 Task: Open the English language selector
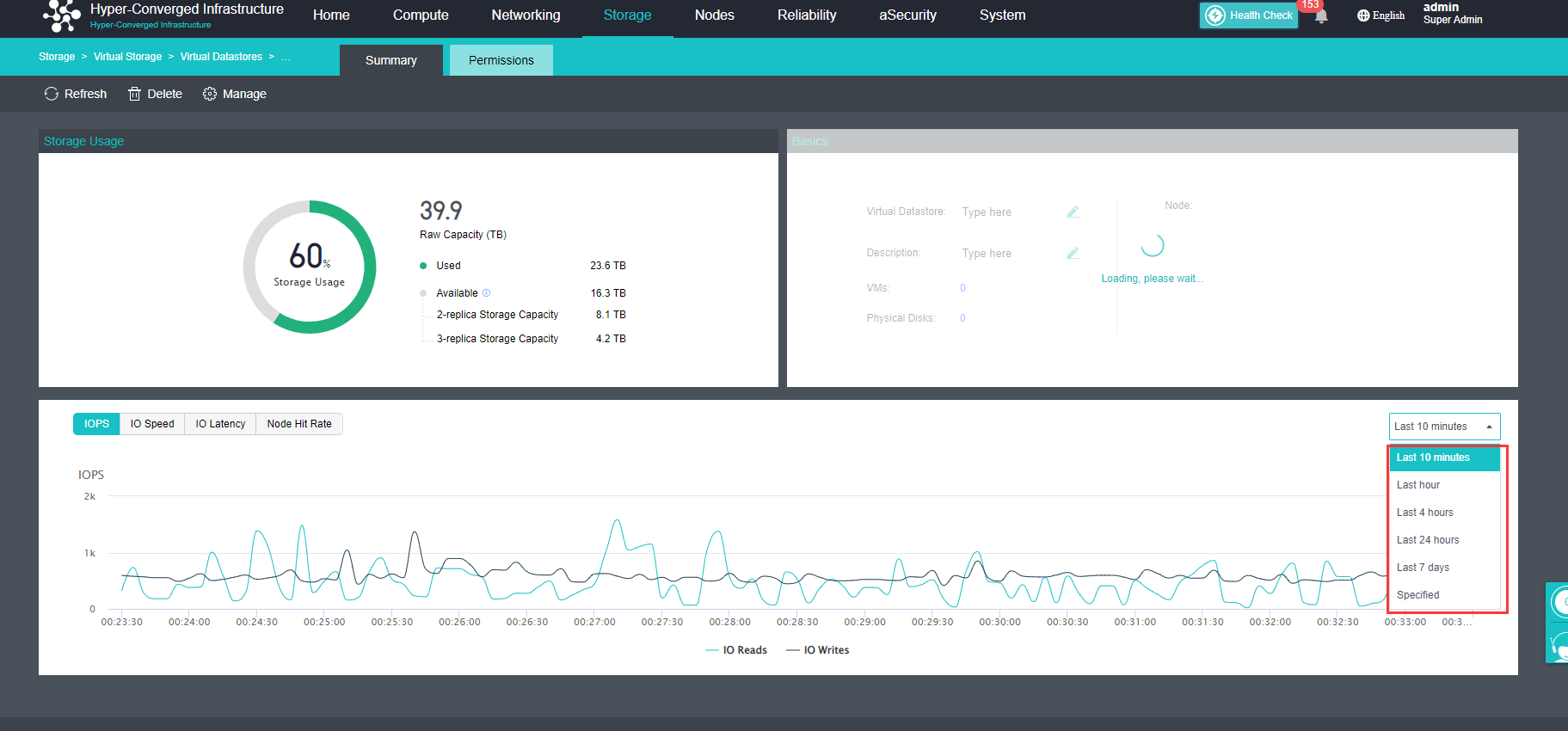(1380, 15)
